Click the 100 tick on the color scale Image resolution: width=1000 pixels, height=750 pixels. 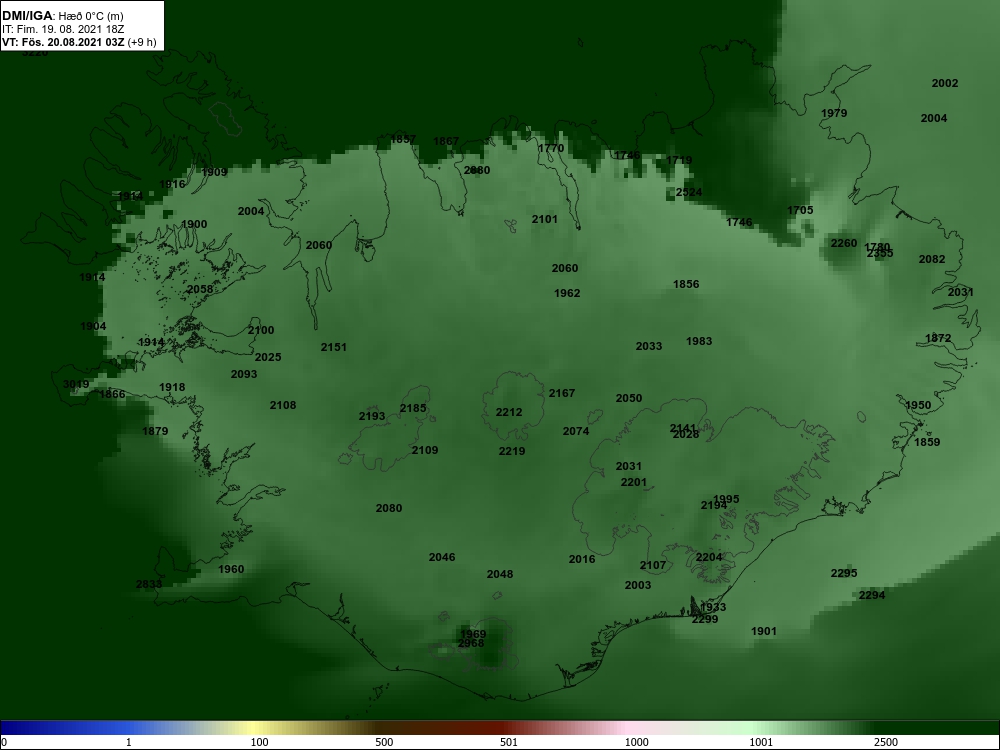pyautogui.click(x=259, y=742)
